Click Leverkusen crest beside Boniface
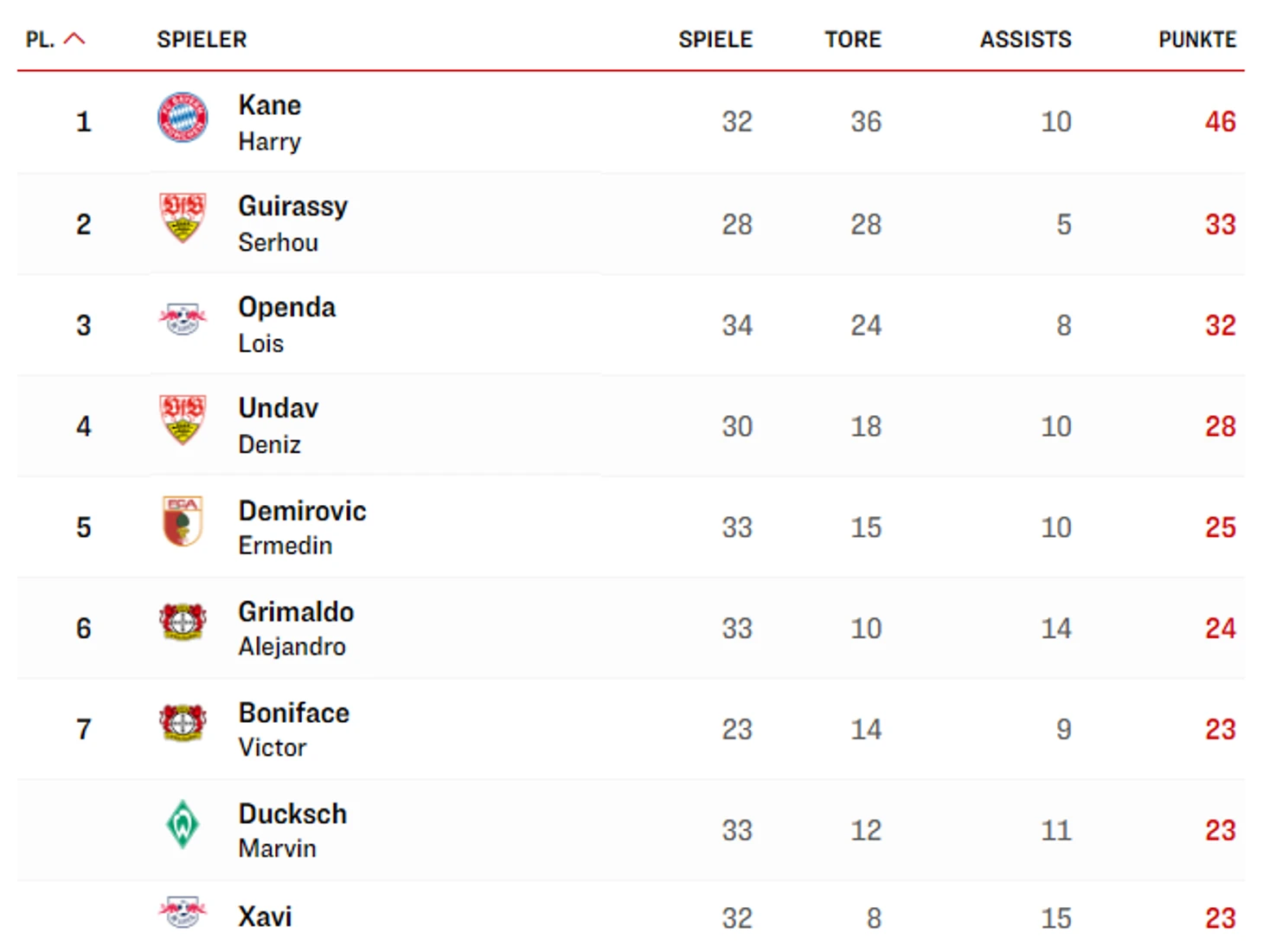The image size is (1263, 952). tap(183, 723)
